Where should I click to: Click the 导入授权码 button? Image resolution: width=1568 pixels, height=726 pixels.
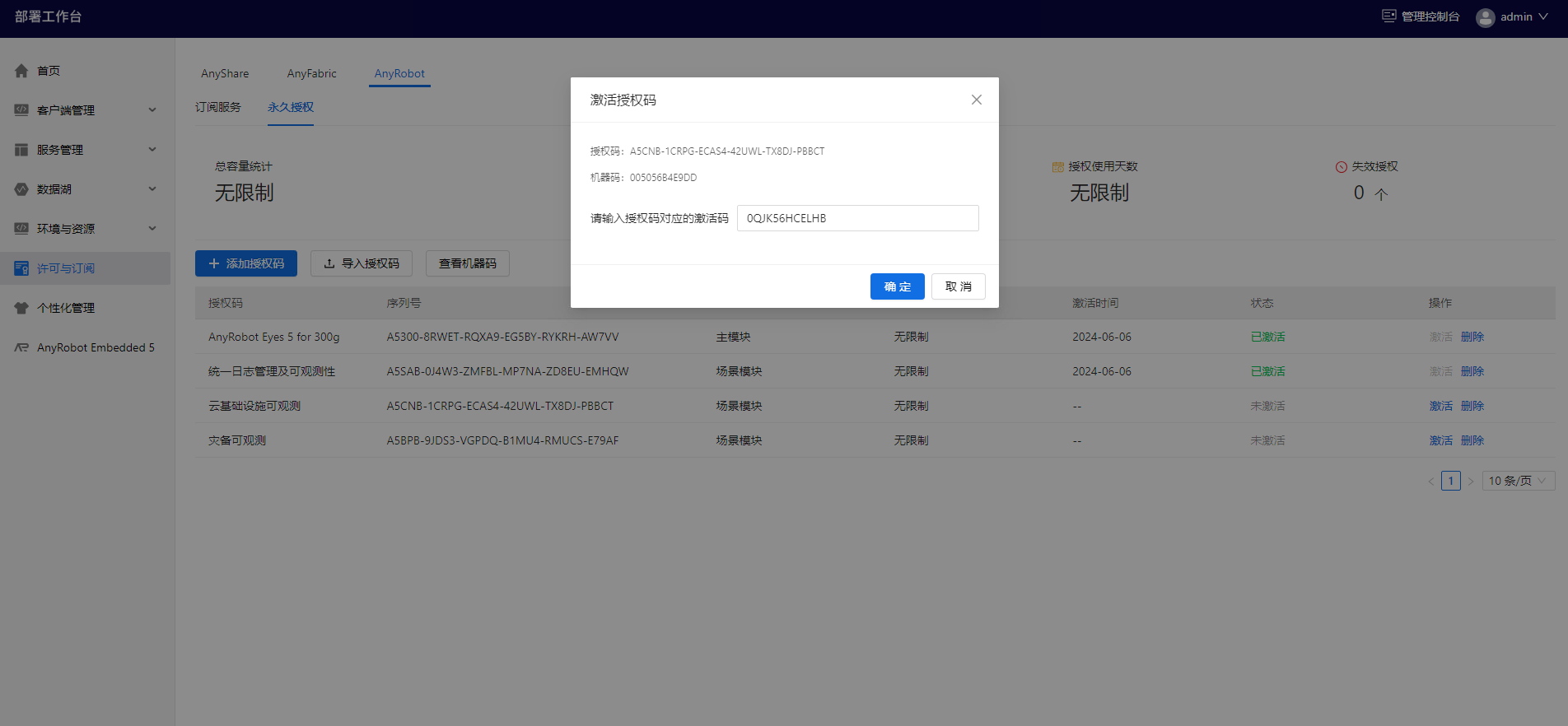[x=362, y=263]
